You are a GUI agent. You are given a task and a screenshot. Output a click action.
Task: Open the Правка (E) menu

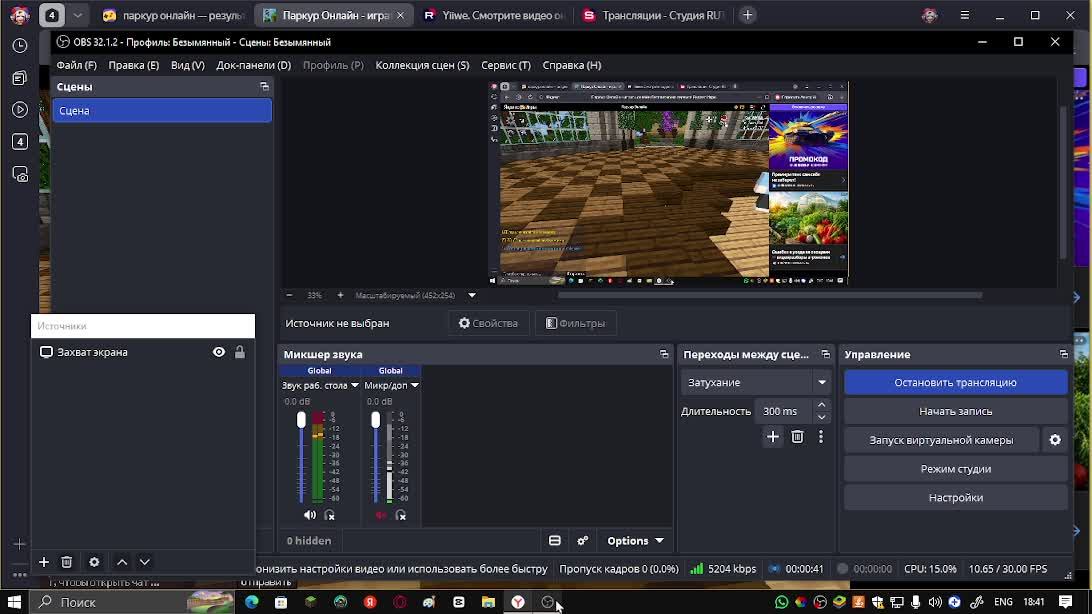[133, 65]
